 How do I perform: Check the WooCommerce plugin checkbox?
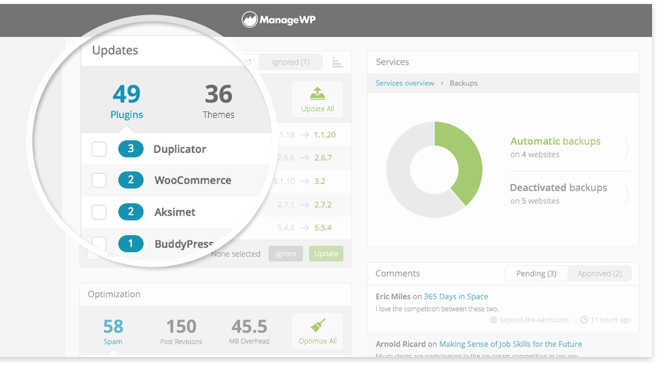click(x=99, y=180)
